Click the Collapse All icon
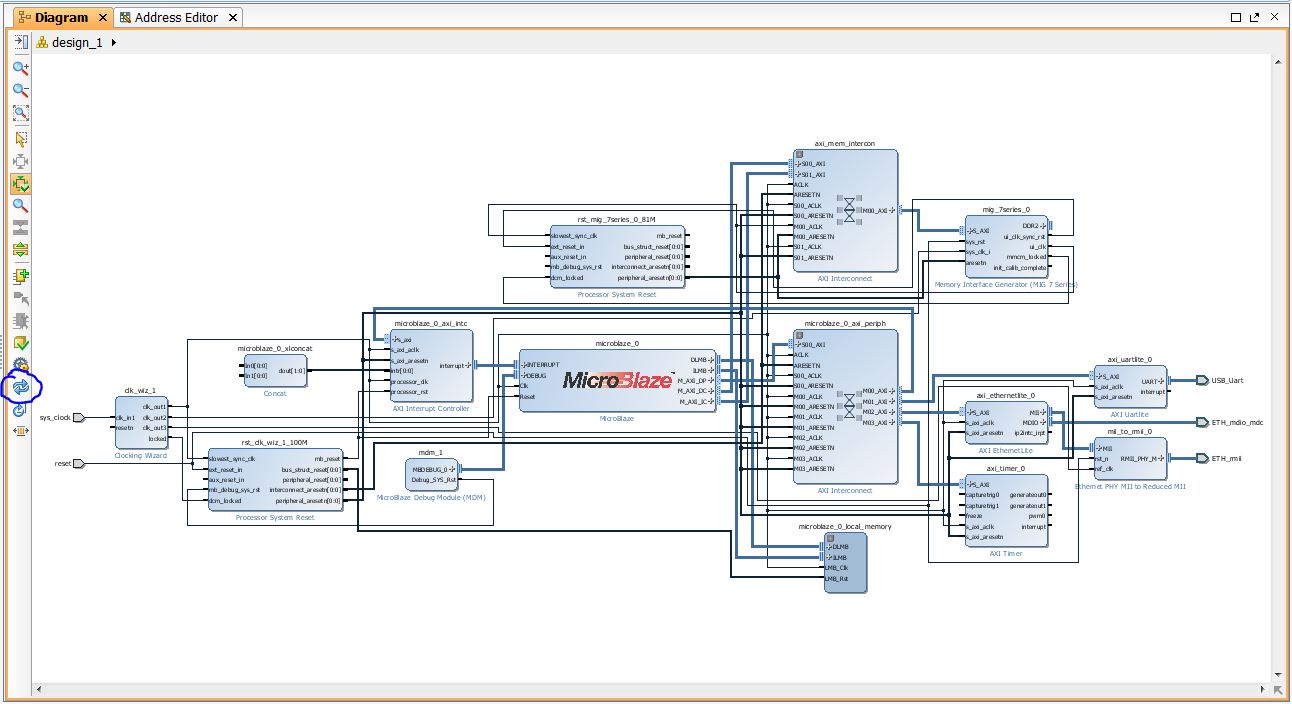The image size is (1292, 704). pos(20,228)
